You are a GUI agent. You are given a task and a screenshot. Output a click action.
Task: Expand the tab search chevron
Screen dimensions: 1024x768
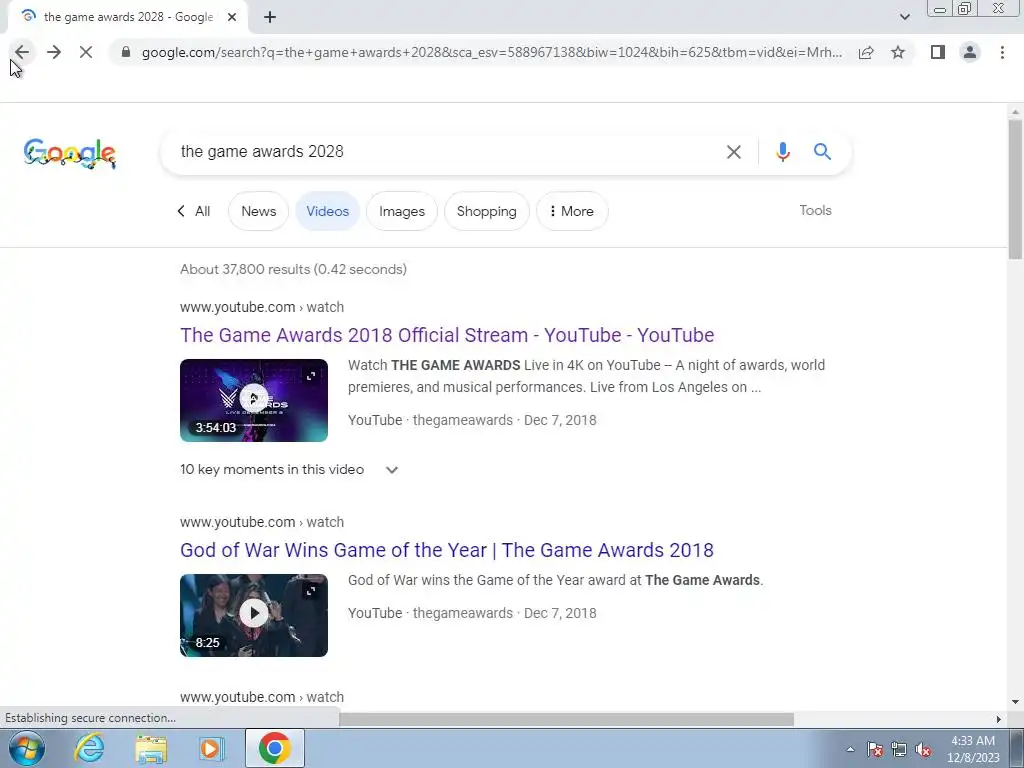pyautogui.click(x=904, y=17)
